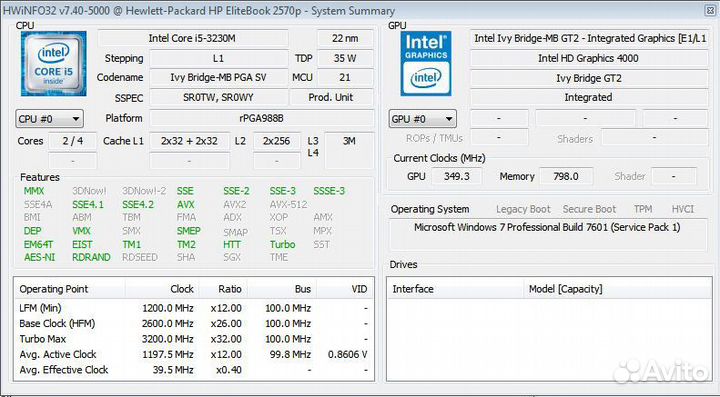Click the Intel Core i5 inside logo

tap(53, 63)
